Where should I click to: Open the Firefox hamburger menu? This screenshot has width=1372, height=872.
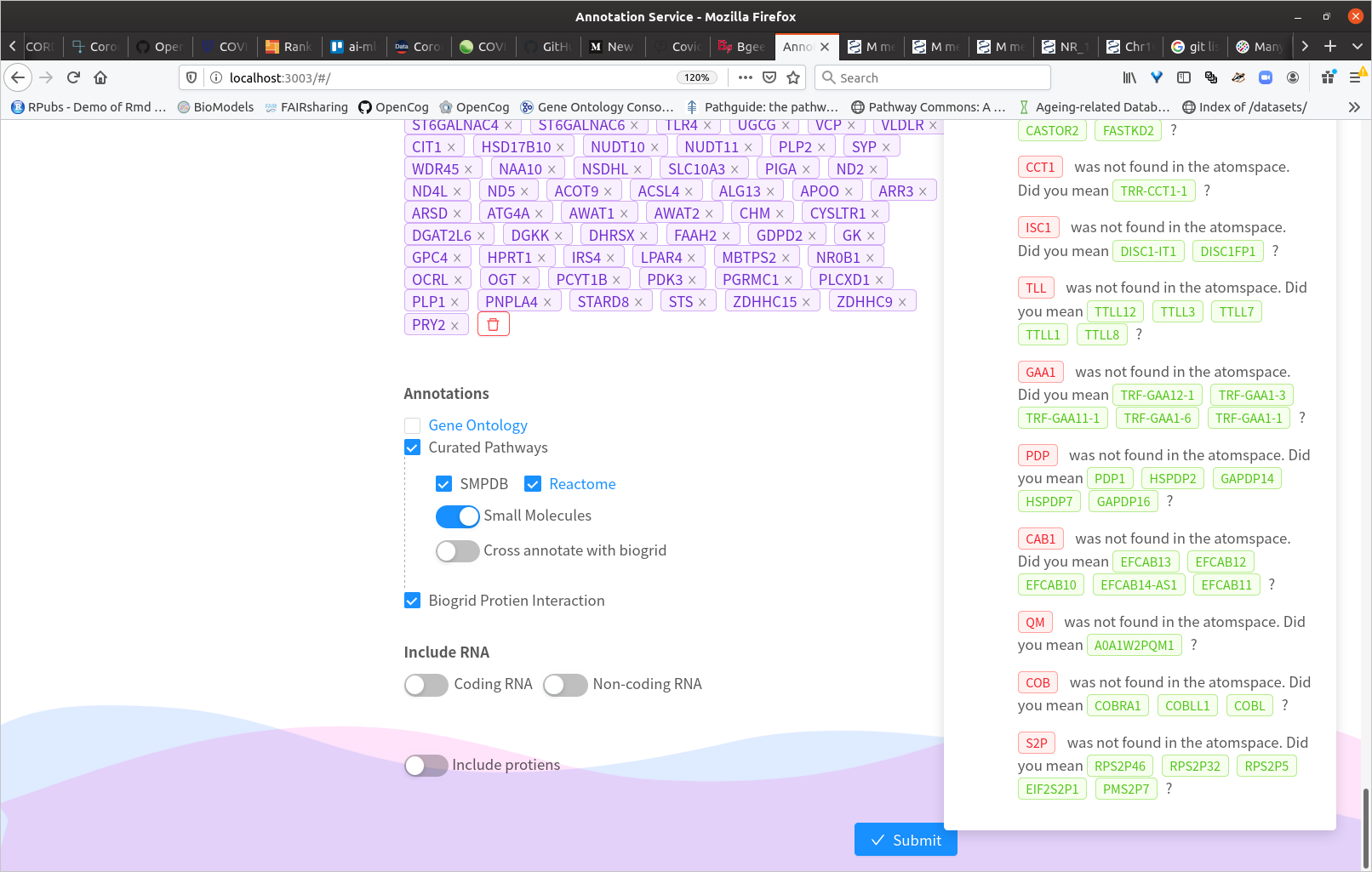(1357, 77)
